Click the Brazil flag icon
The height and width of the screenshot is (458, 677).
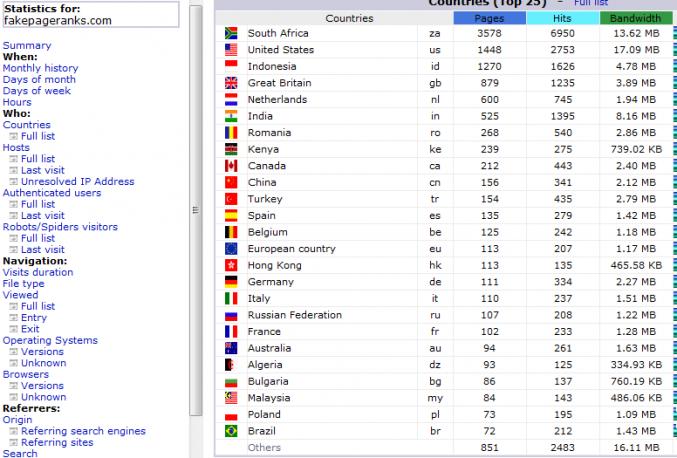pyautogui.click(x=231, y=431)
